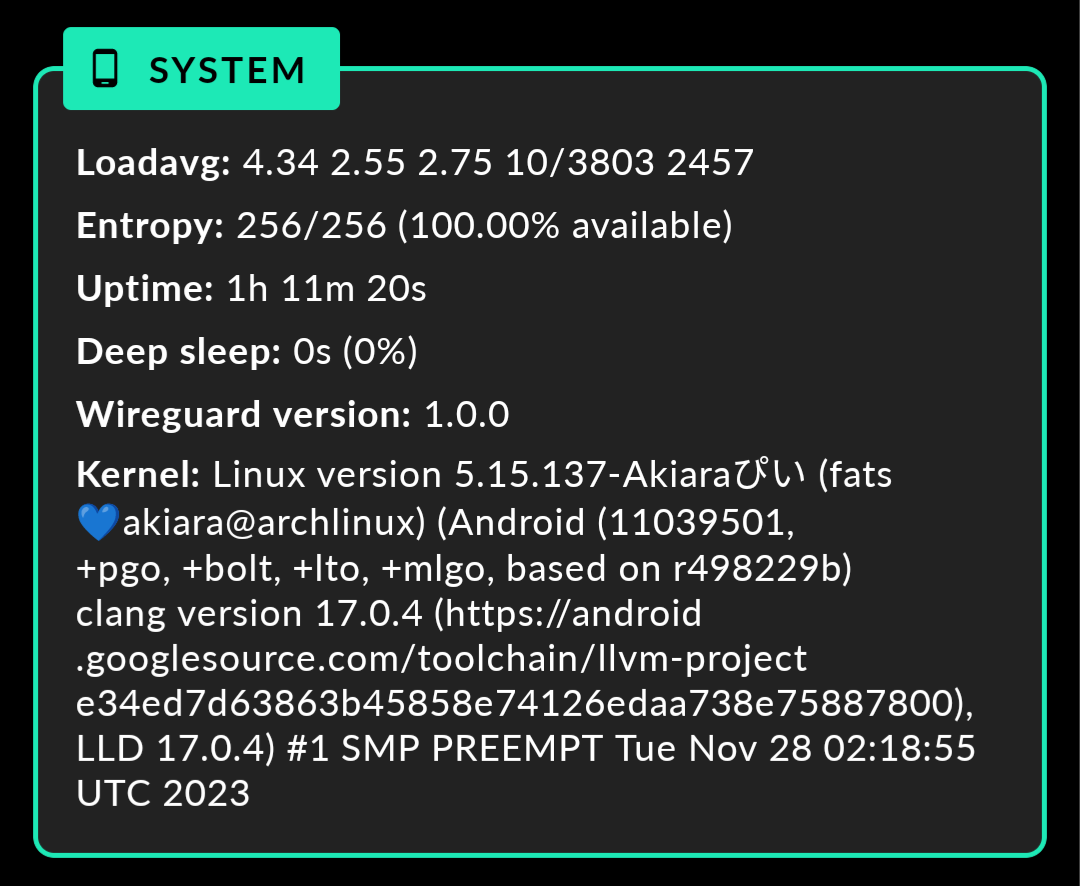Click the Loadavg label
The height and width of the screenshot is (886, 1080).
(x=153, y=163)
